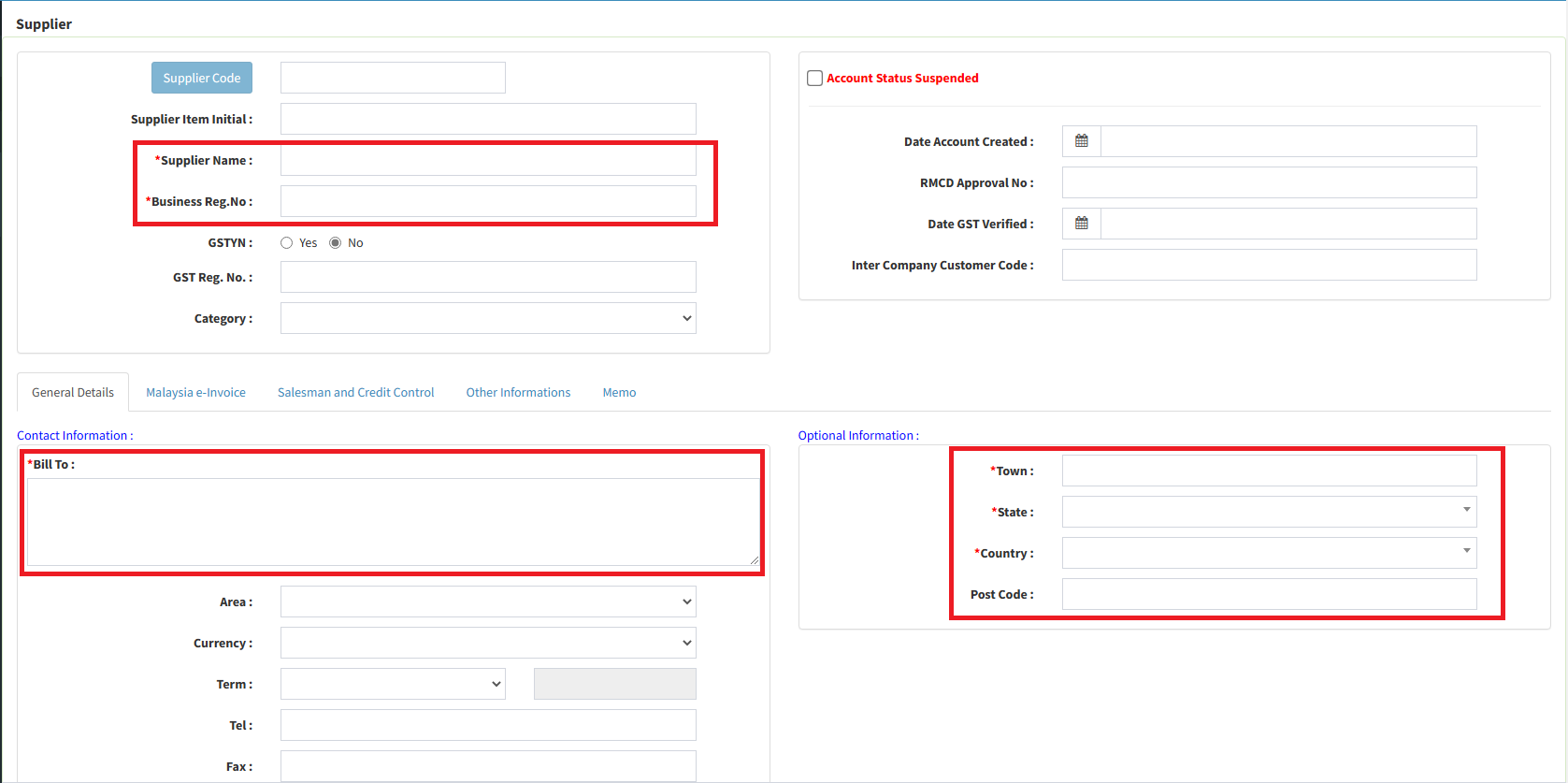Open calendar icon for Date GST Verified
This screenshot has height=783, width=1568.
pyautogui.click(x=1082, y=224)
